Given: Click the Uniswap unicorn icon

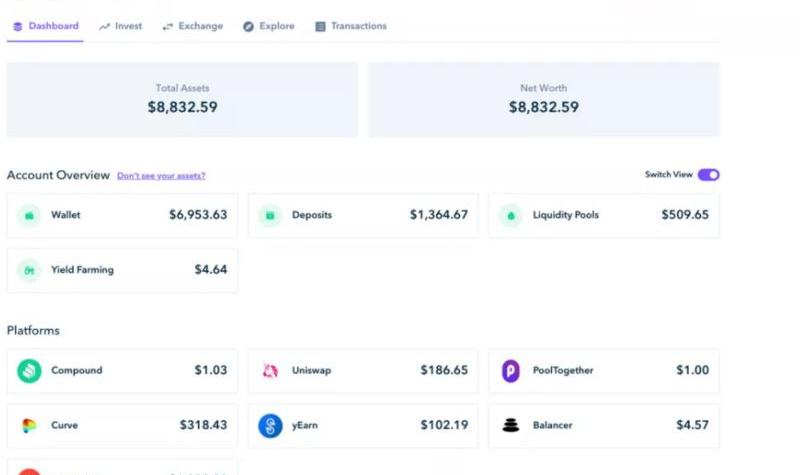Looking at the screenshot, I should pos(270,371).
